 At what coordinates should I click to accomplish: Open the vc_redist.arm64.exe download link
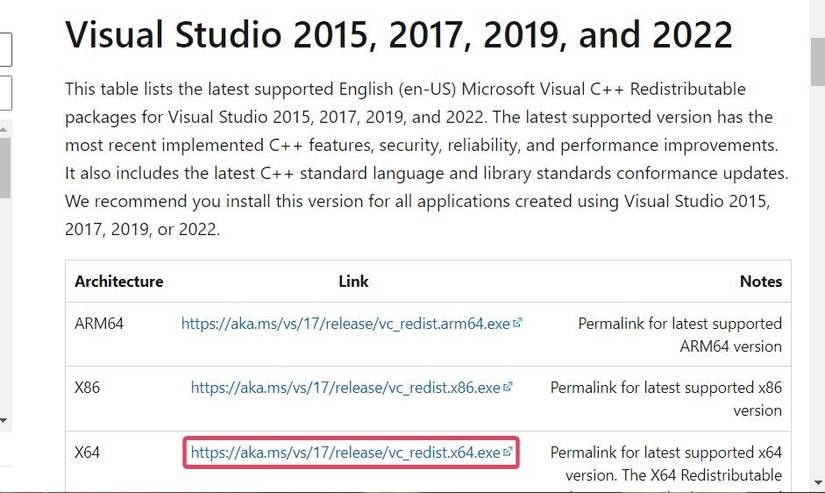click(x=345, y=324)
